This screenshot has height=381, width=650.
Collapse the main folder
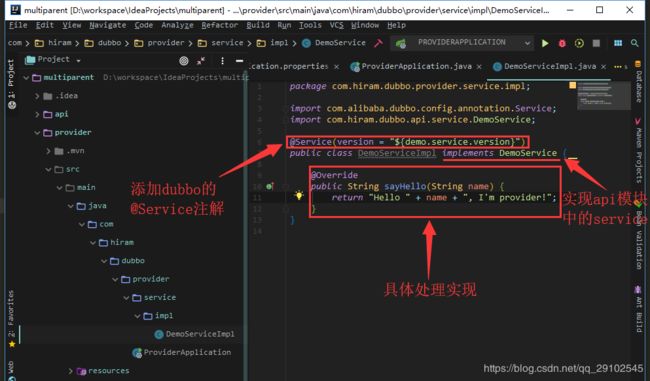(60, 188)
